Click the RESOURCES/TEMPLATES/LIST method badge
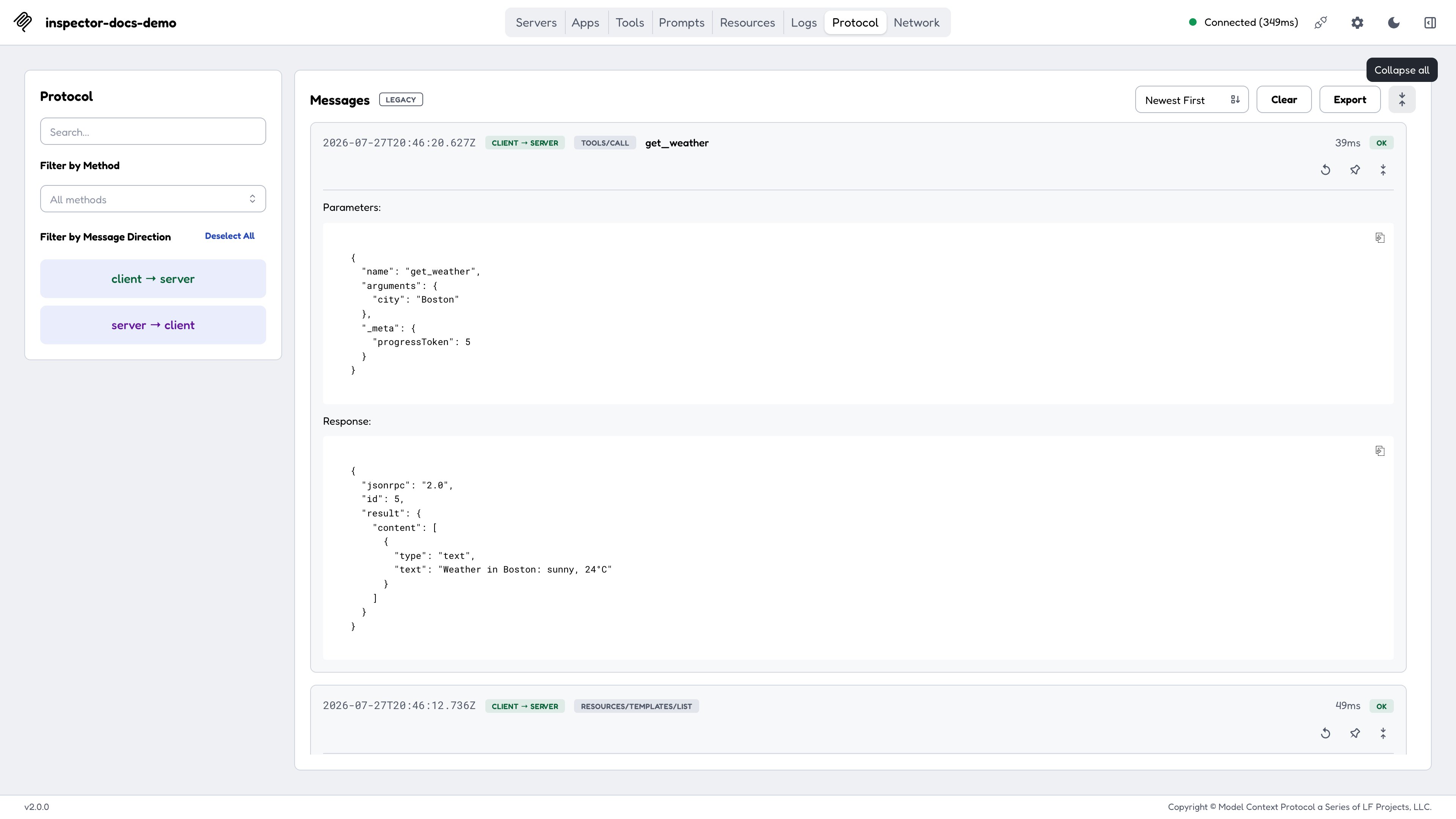 pos(637,706)
